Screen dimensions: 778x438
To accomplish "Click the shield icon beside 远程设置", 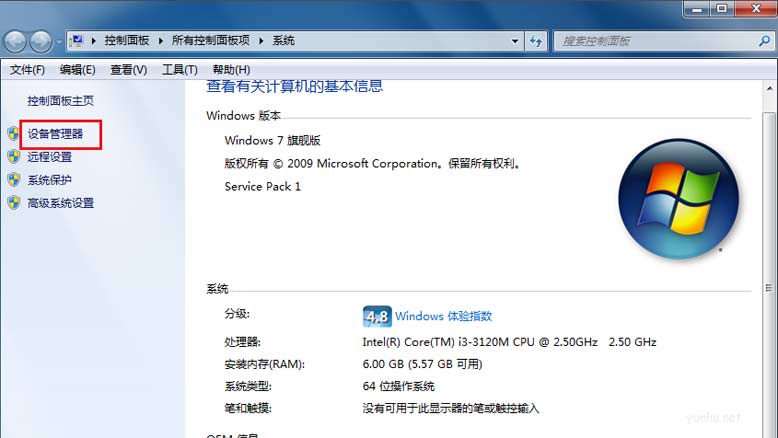I will 13,157.
